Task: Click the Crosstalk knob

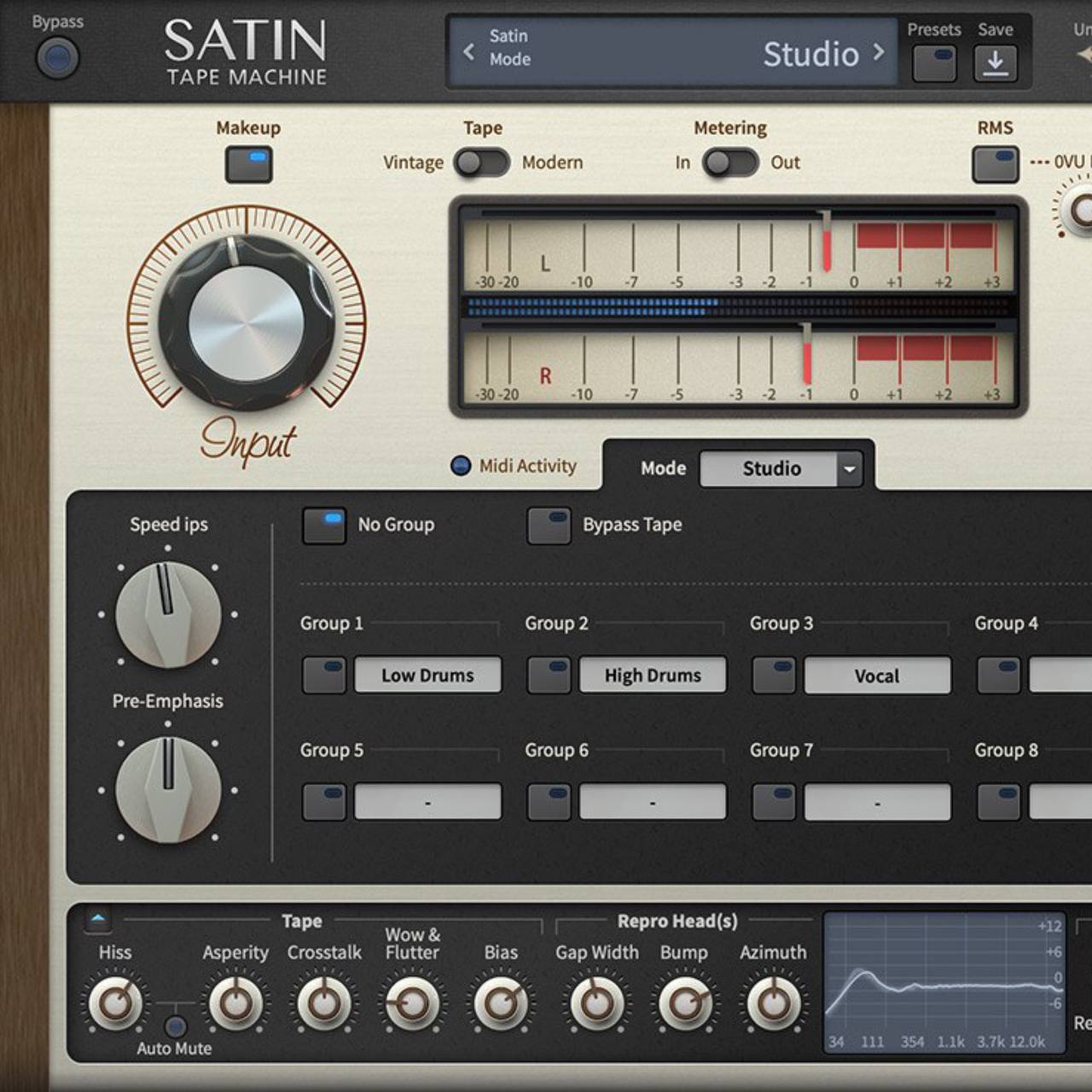Action: 324,1003
